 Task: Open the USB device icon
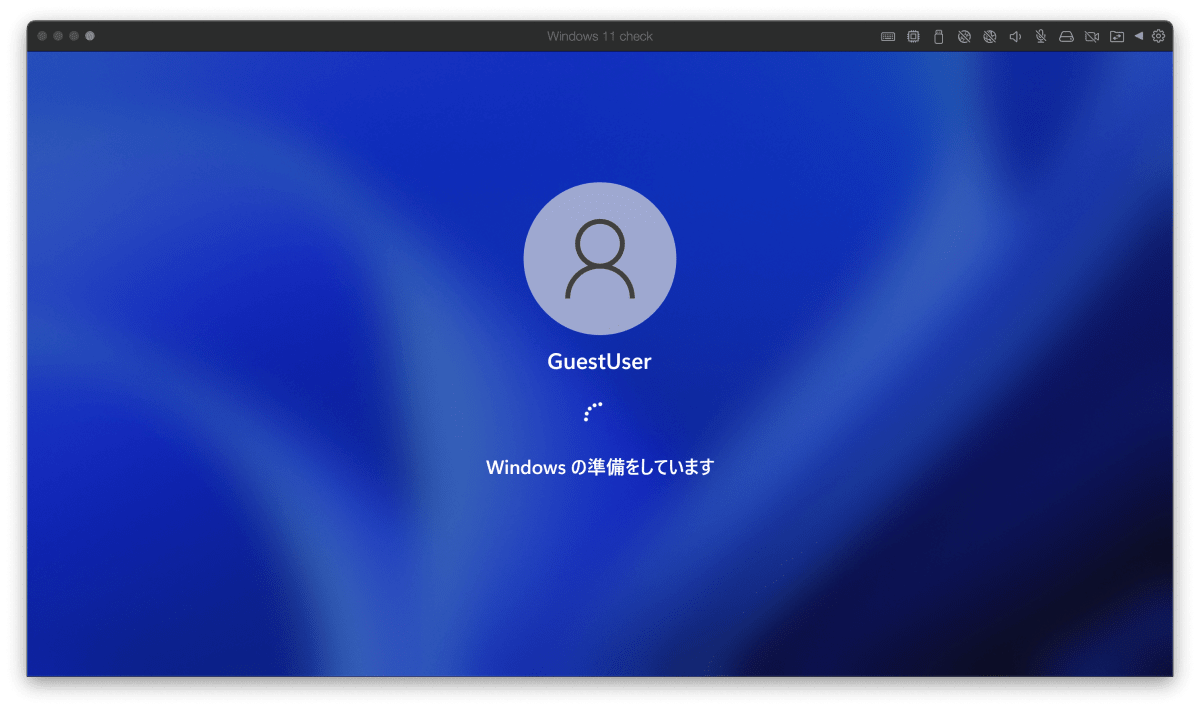click(938, 36)
